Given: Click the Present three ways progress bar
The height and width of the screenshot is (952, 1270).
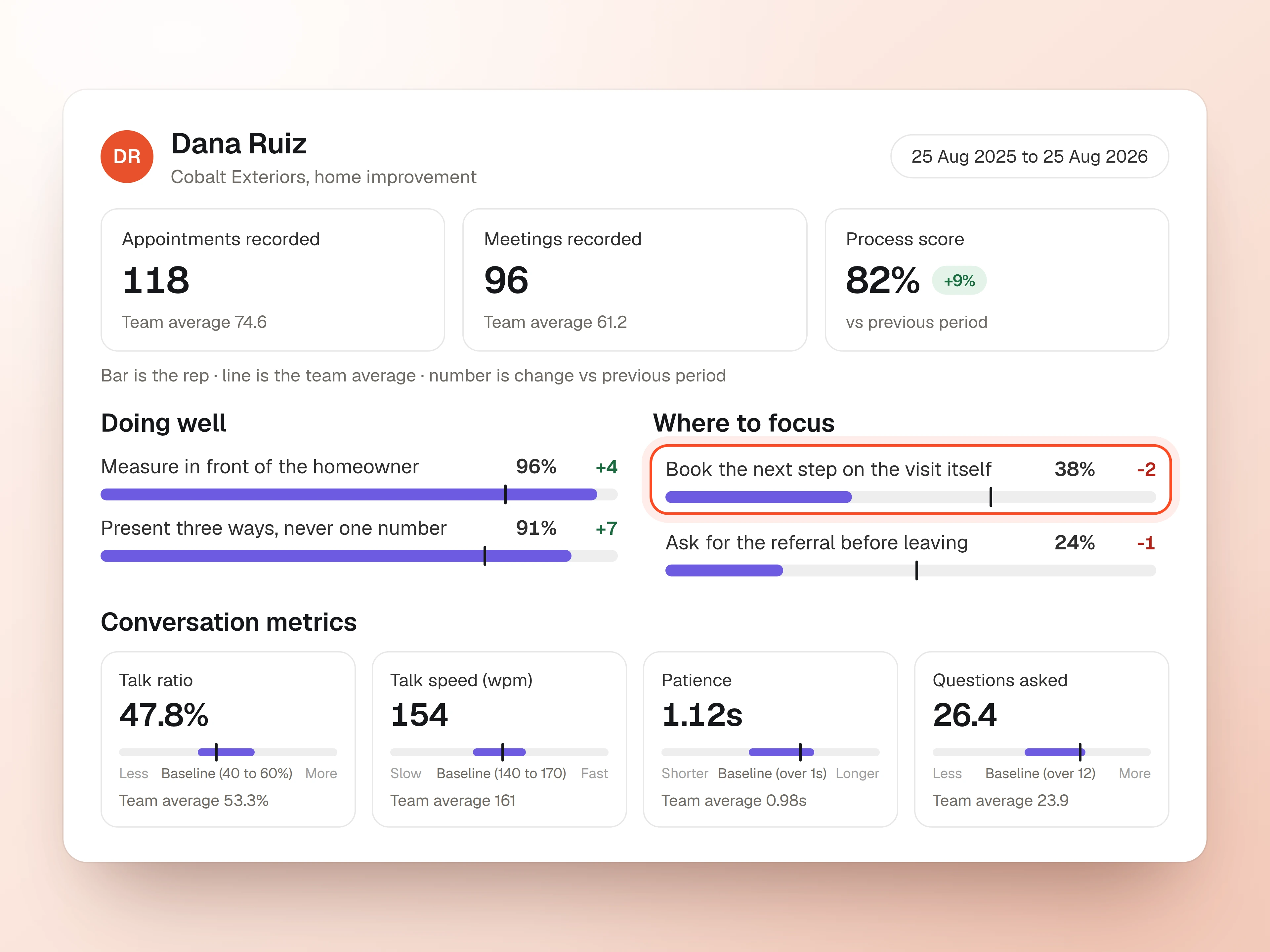Looking at the screenshot, I should [x=359, y=555].
